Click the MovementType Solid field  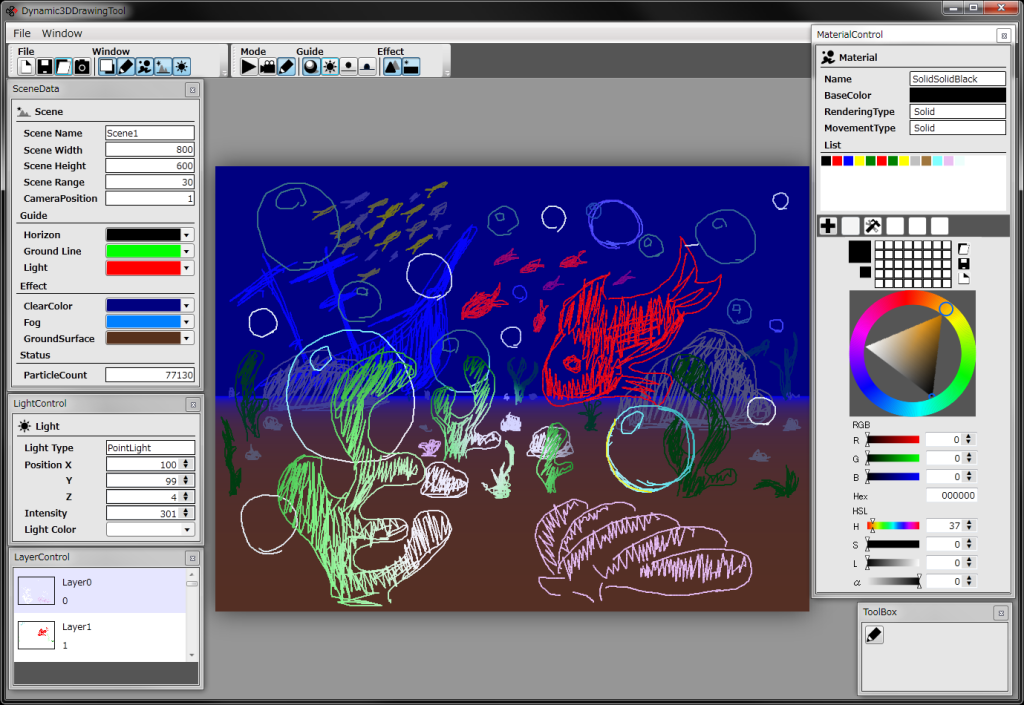[957, 128]
